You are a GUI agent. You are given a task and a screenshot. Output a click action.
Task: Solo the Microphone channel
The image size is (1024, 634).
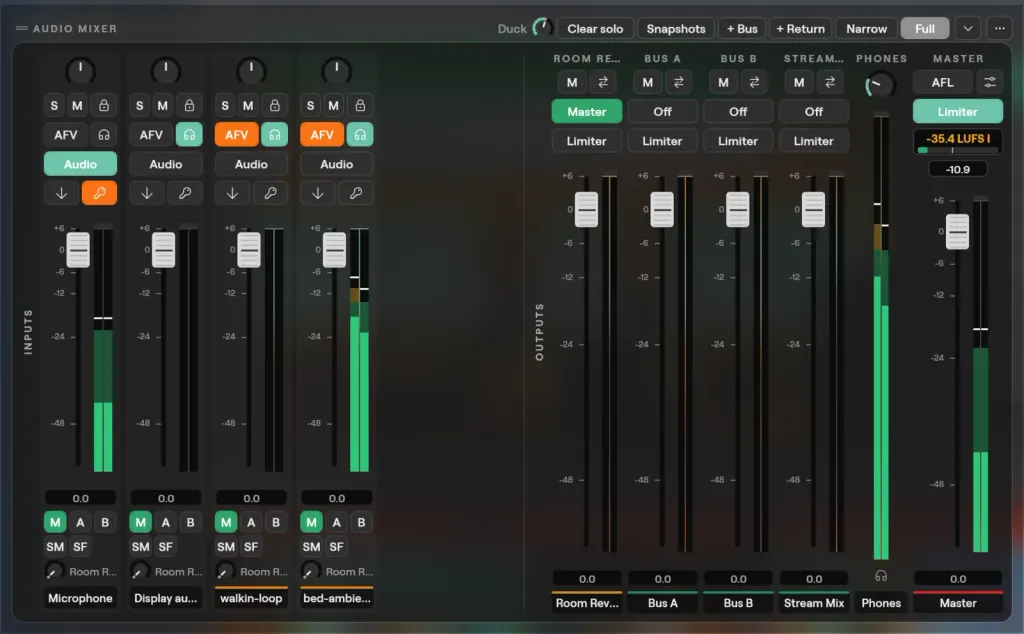click(54, 105)
